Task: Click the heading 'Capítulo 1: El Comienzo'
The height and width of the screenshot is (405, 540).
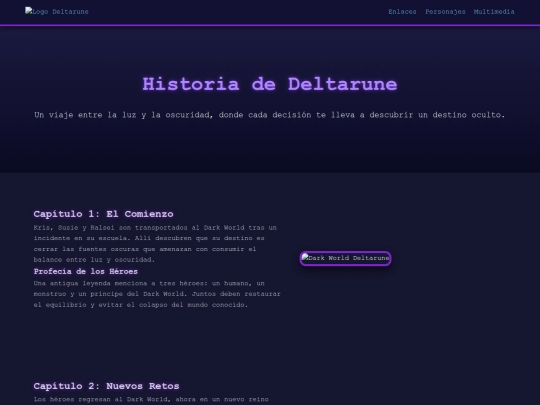Action: click(x=103, y=214)
